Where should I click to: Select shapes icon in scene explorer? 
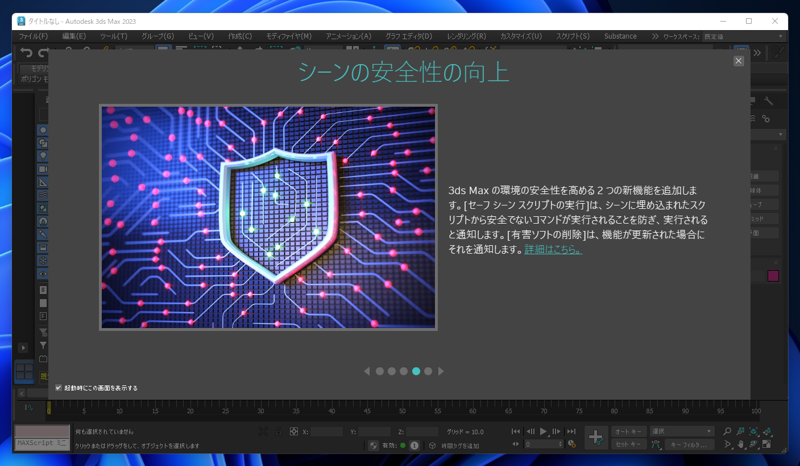coord(43,143)
